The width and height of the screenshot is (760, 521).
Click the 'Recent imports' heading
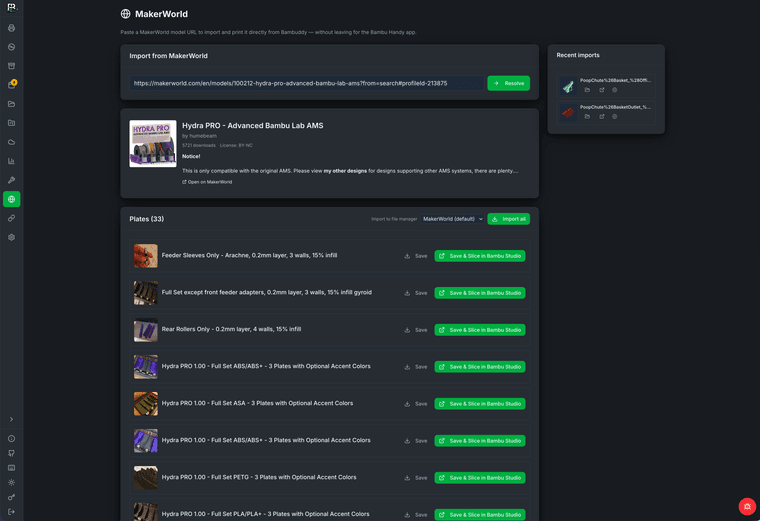coord(578,55)
